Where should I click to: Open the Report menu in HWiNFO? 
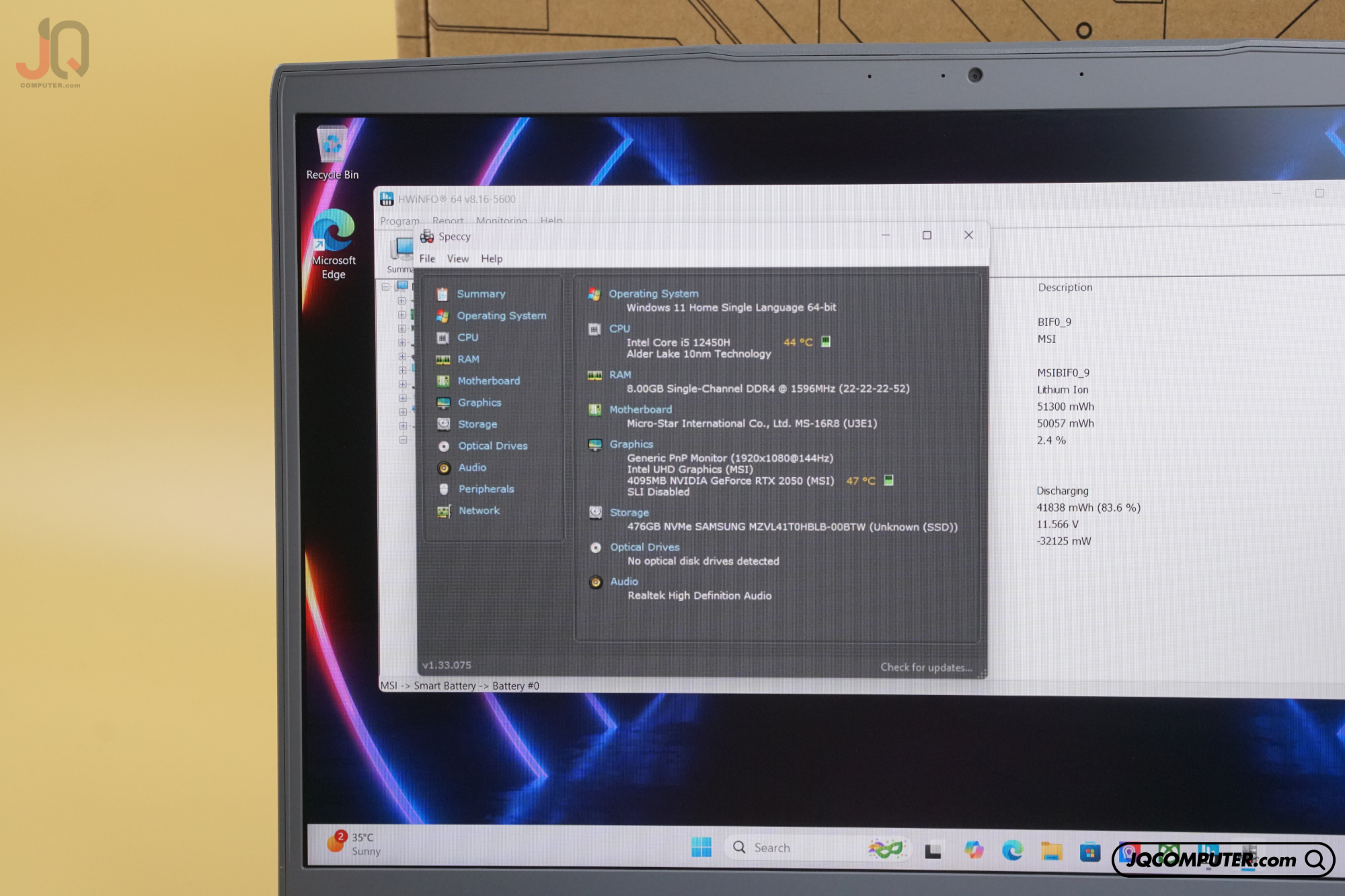448,220
